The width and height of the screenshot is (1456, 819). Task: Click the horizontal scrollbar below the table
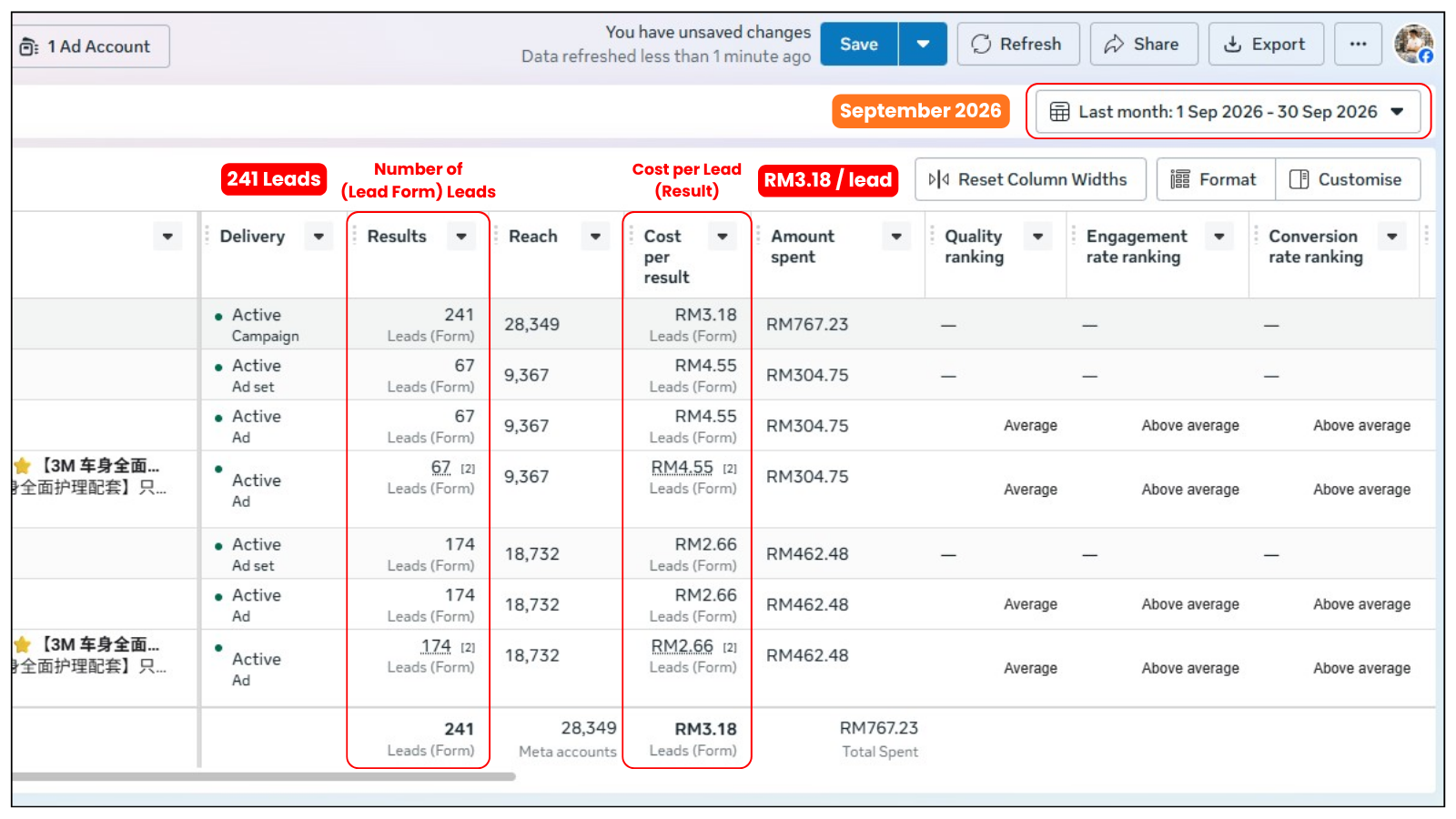[264, 777]
